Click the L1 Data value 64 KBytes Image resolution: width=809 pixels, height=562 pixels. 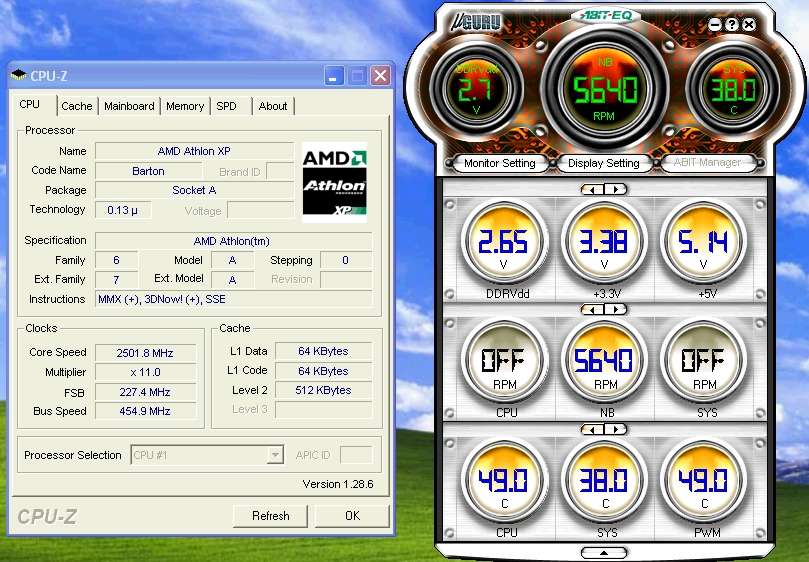pyautogui.click(x=323, y=351)
